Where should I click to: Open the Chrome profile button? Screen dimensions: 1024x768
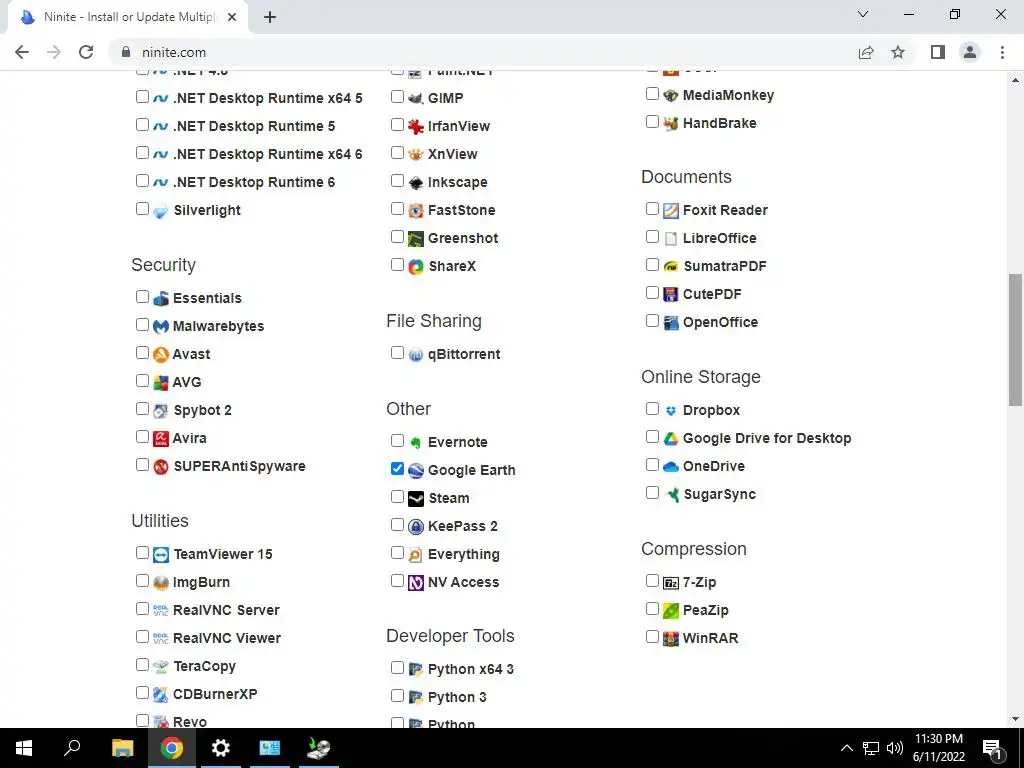click(x=970, y=52)
